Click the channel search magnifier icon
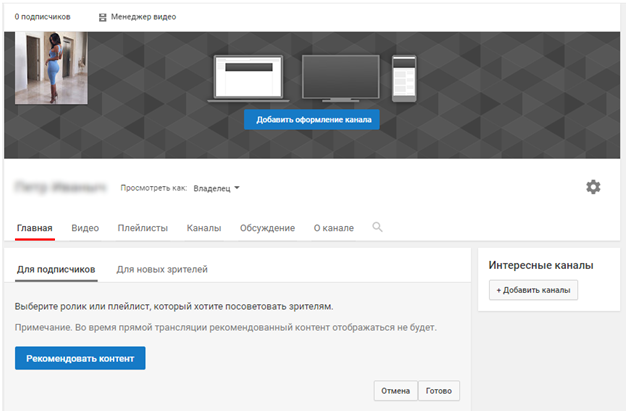This screenshot has height=413, width=628. point(377,227)
